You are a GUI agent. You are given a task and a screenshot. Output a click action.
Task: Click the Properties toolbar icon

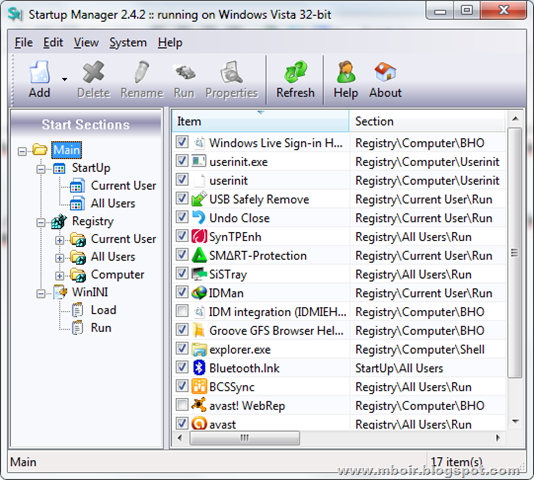click(231, 72)
